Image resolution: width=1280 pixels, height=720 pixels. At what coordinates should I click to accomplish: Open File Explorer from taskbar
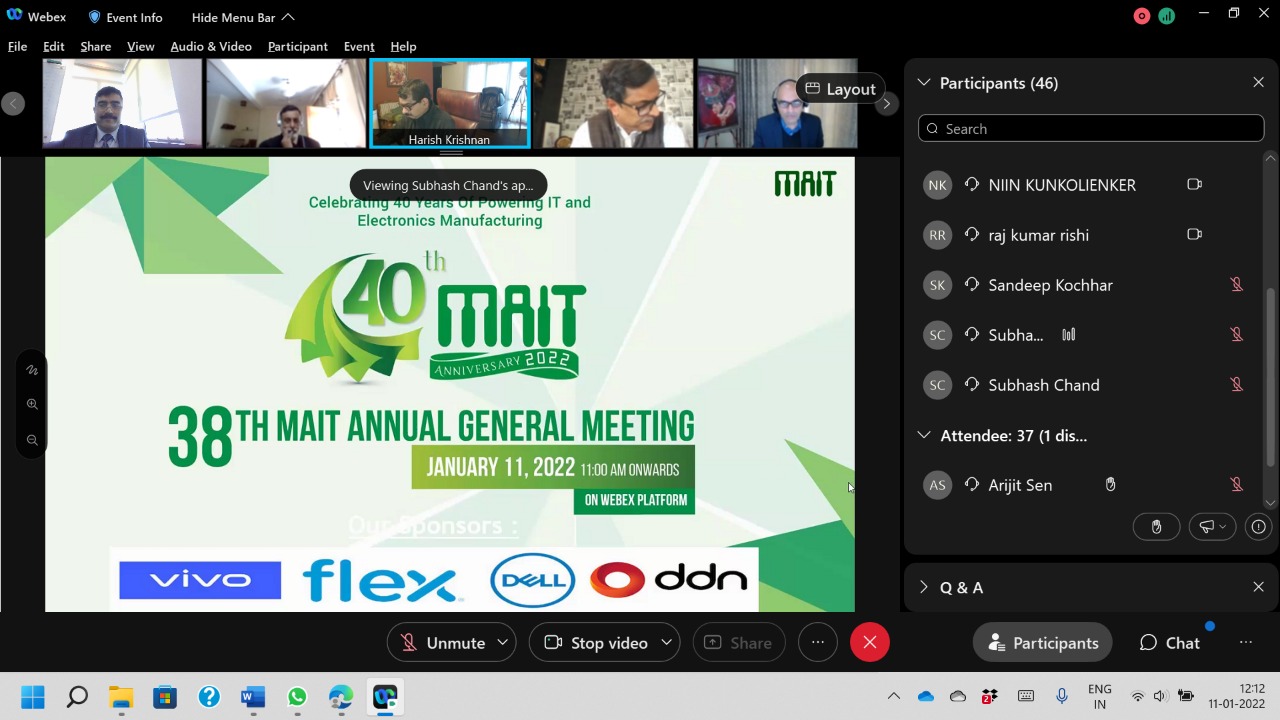point(121,696)
